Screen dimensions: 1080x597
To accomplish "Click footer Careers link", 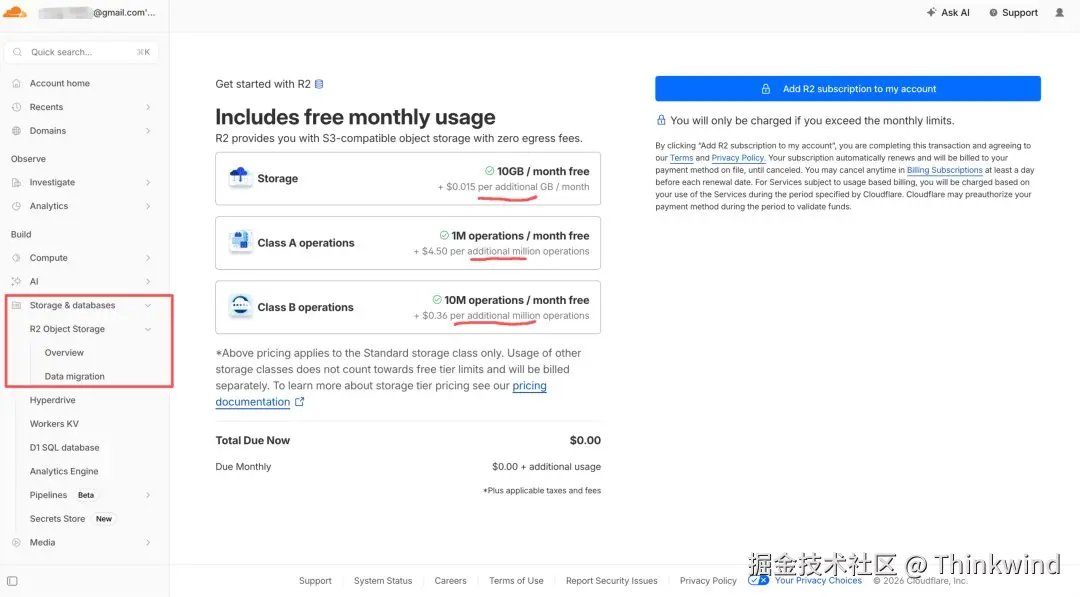I will click(x=450, y=580).
